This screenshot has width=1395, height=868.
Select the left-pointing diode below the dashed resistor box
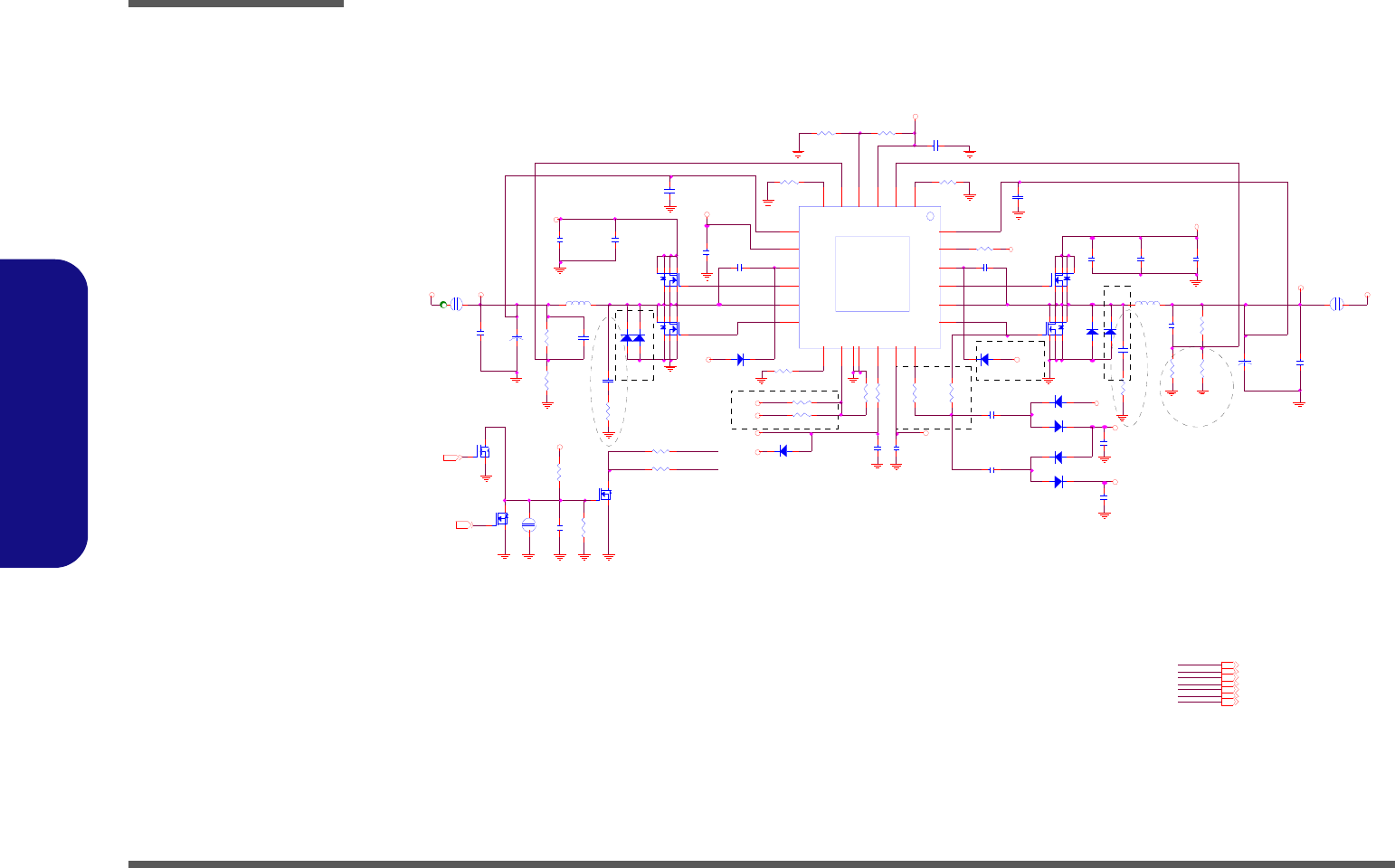click(x=783, y=450)
